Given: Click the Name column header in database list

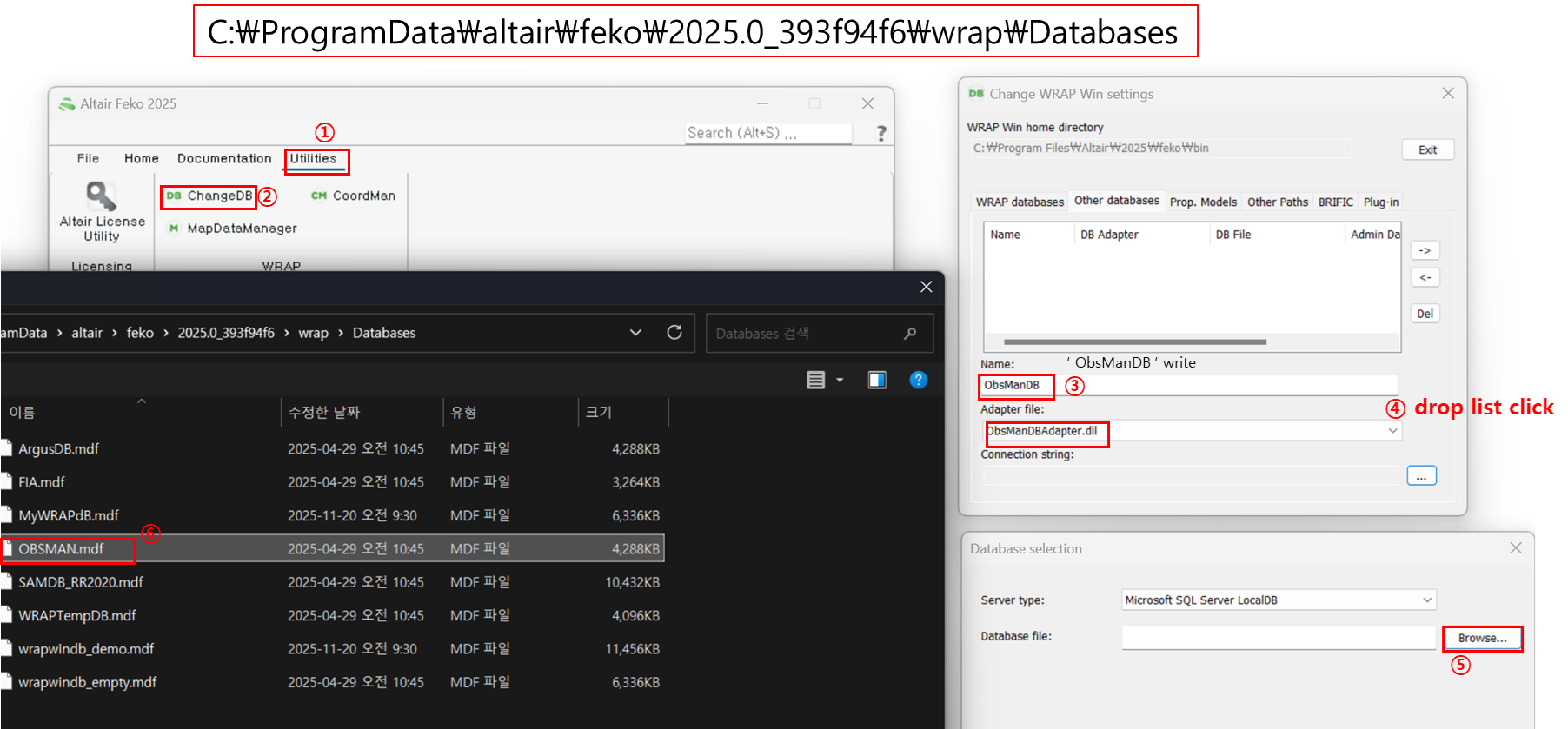Looking at the screenshot, I should (x=1030, y=235).
